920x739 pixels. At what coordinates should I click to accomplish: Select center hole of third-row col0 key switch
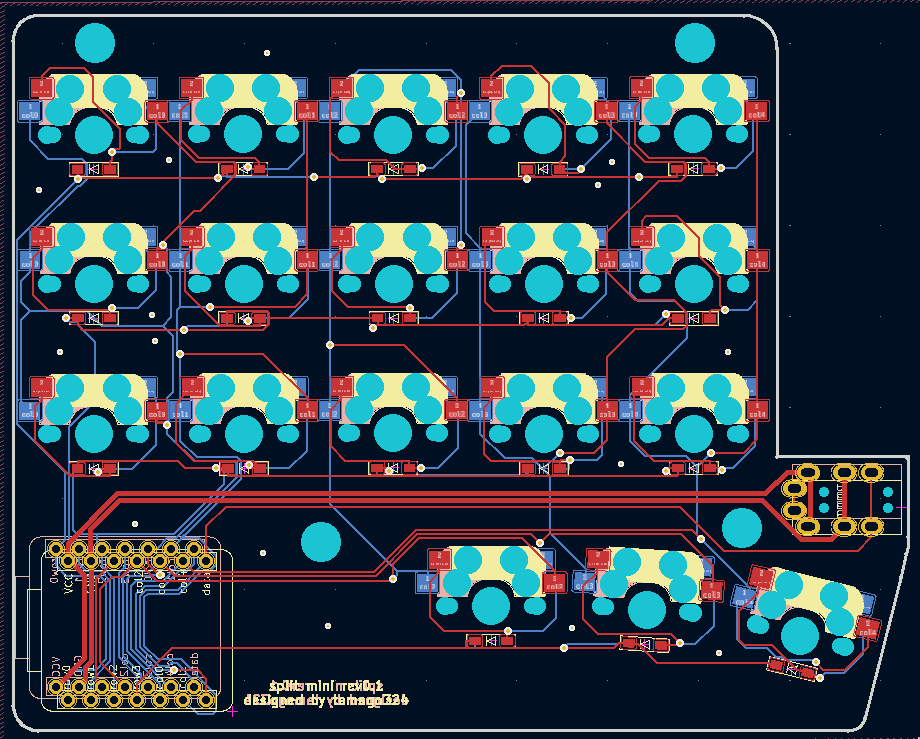pyautogui.click(x=94, y=434)
